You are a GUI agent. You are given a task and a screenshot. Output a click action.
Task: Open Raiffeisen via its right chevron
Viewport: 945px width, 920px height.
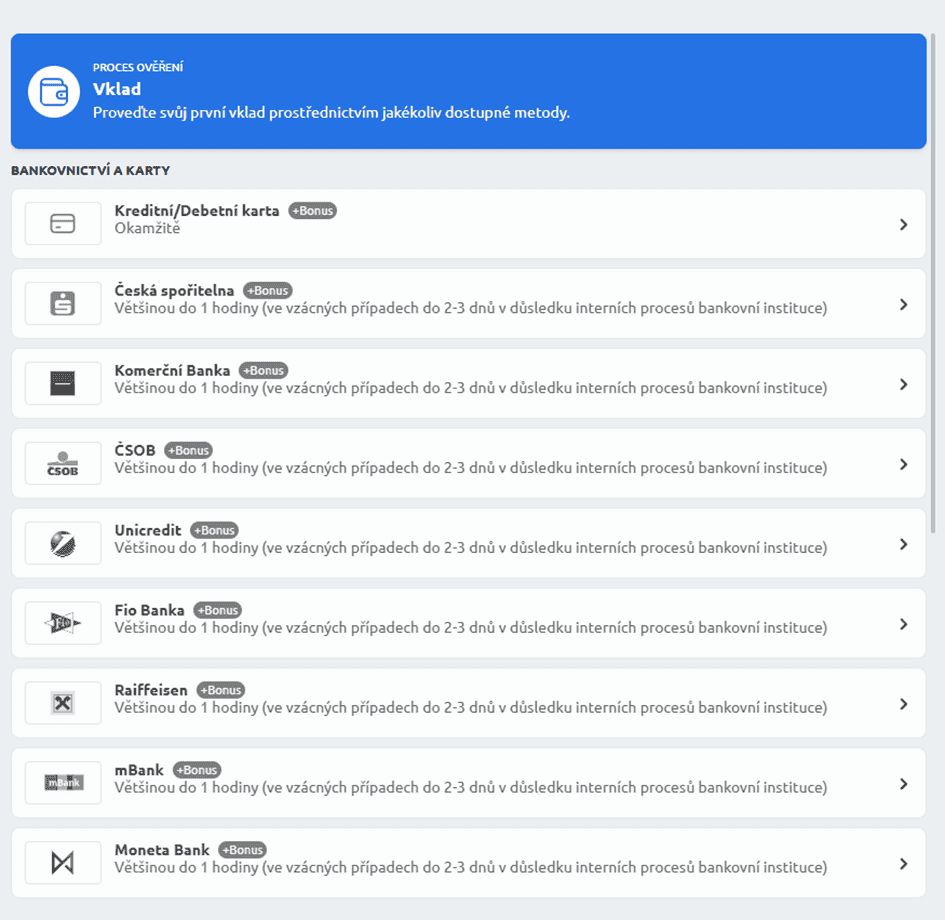(x=903, y=704)
